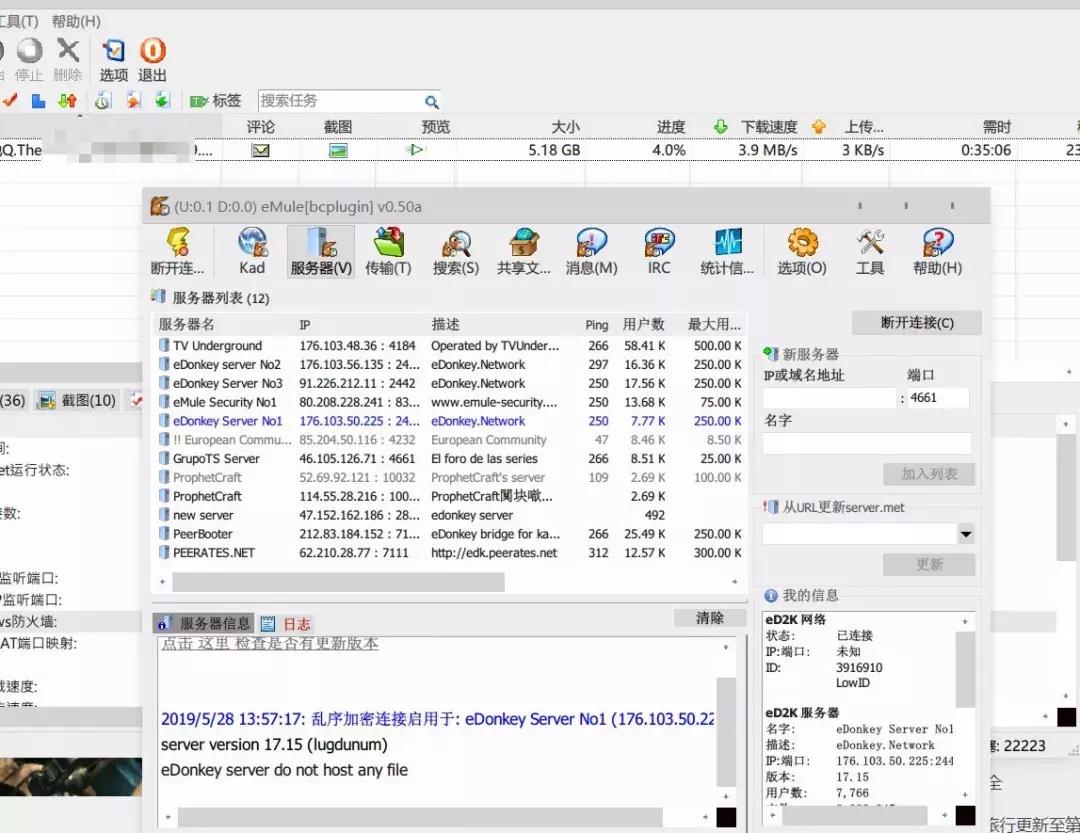
Task: Click the eMule disconnect lightning icon
Action: click(x=178, y=251)
